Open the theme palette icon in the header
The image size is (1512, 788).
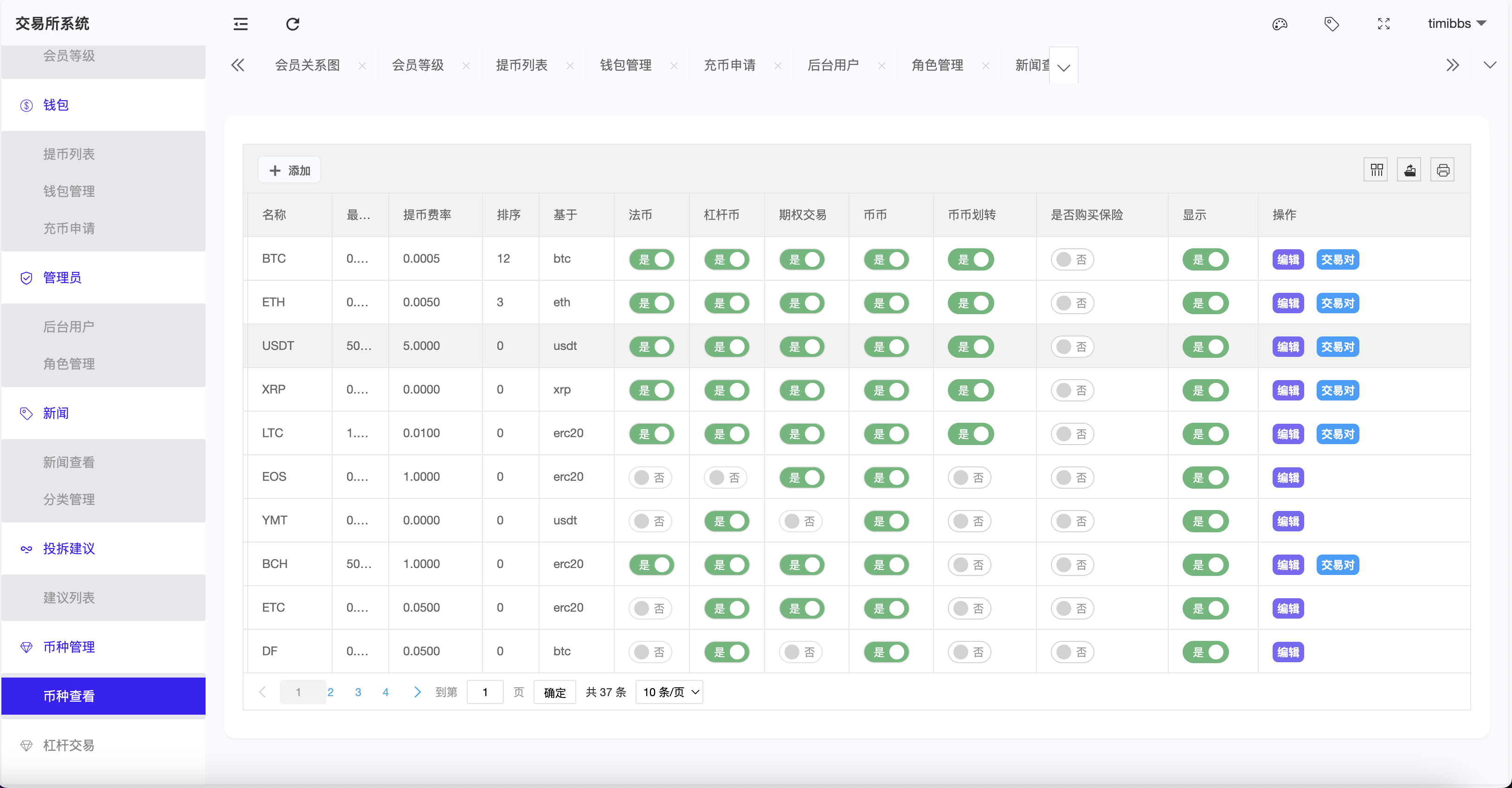pos(1280,24)
